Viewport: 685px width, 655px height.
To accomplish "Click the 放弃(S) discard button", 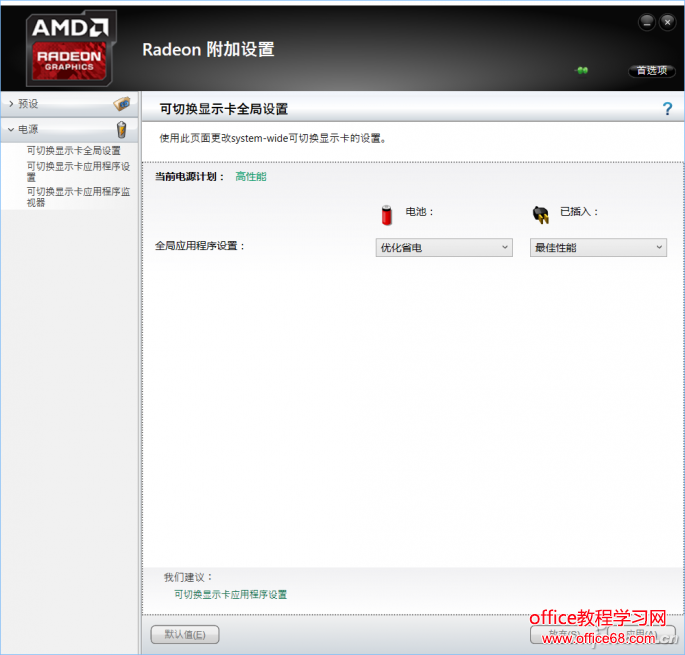I will [564, 634].
